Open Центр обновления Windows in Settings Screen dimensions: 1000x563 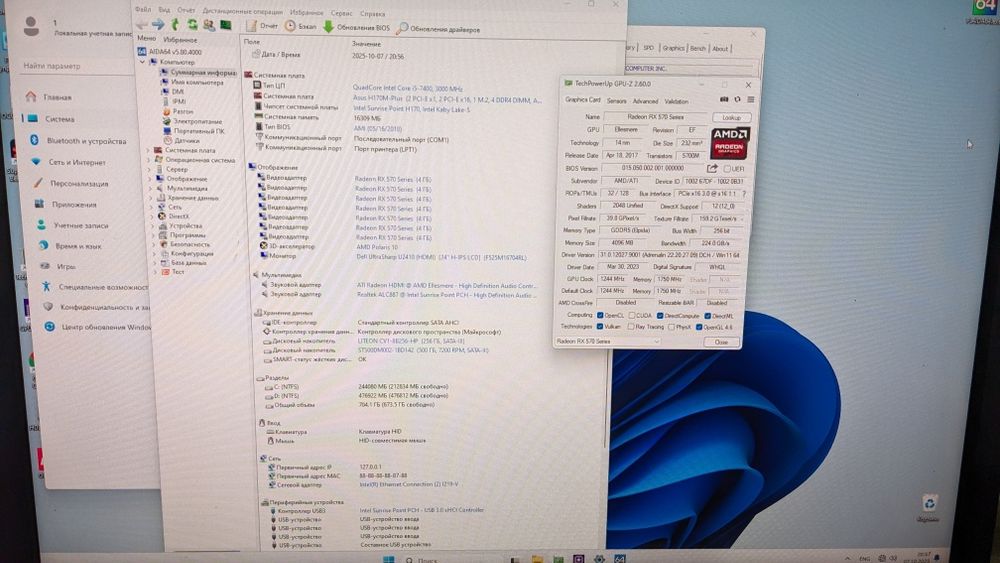coord(98,326)
